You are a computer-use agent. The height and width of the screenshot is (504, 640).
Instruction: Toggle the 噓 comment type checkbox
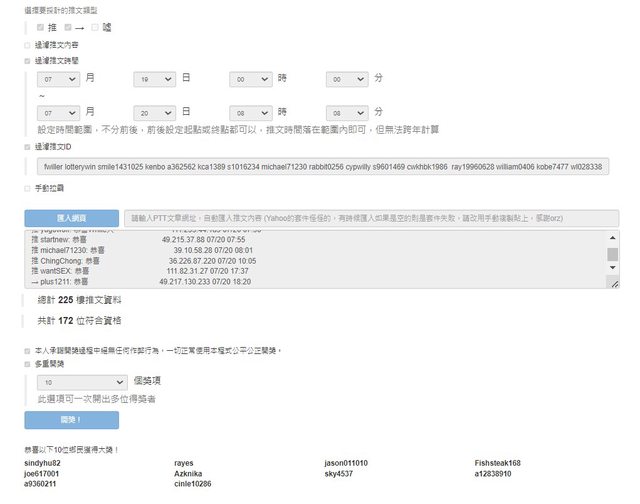[x=95, y=27]
